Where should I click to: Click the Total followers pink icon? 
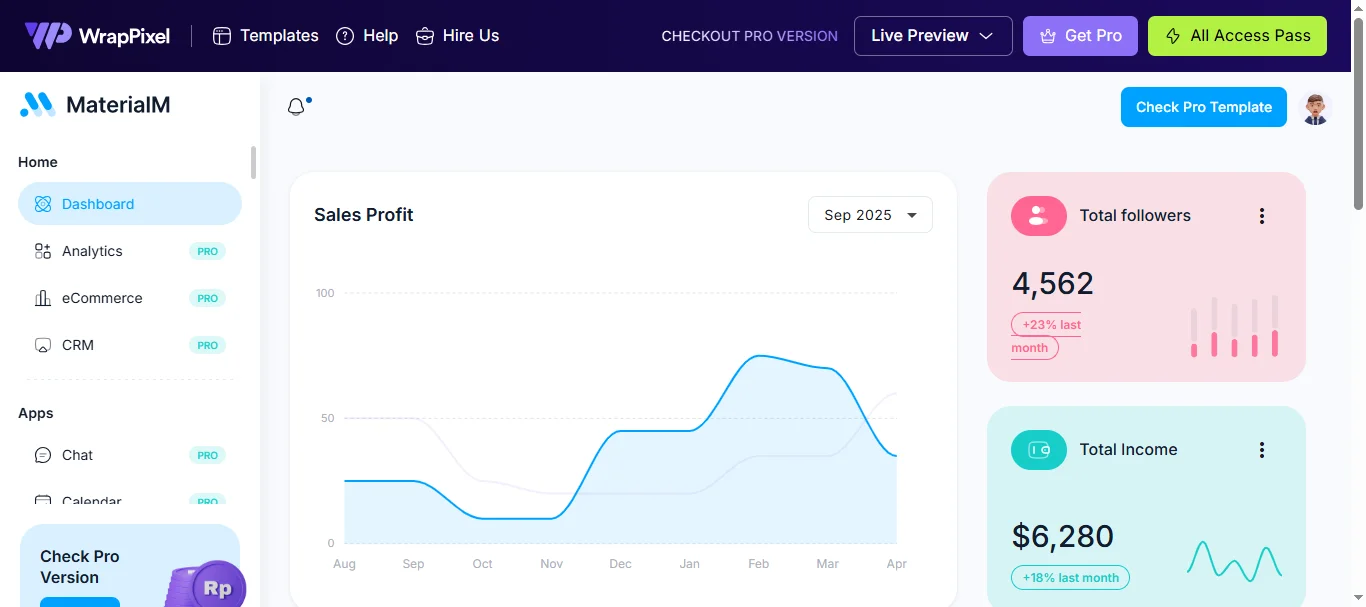tap(1038, 216)
